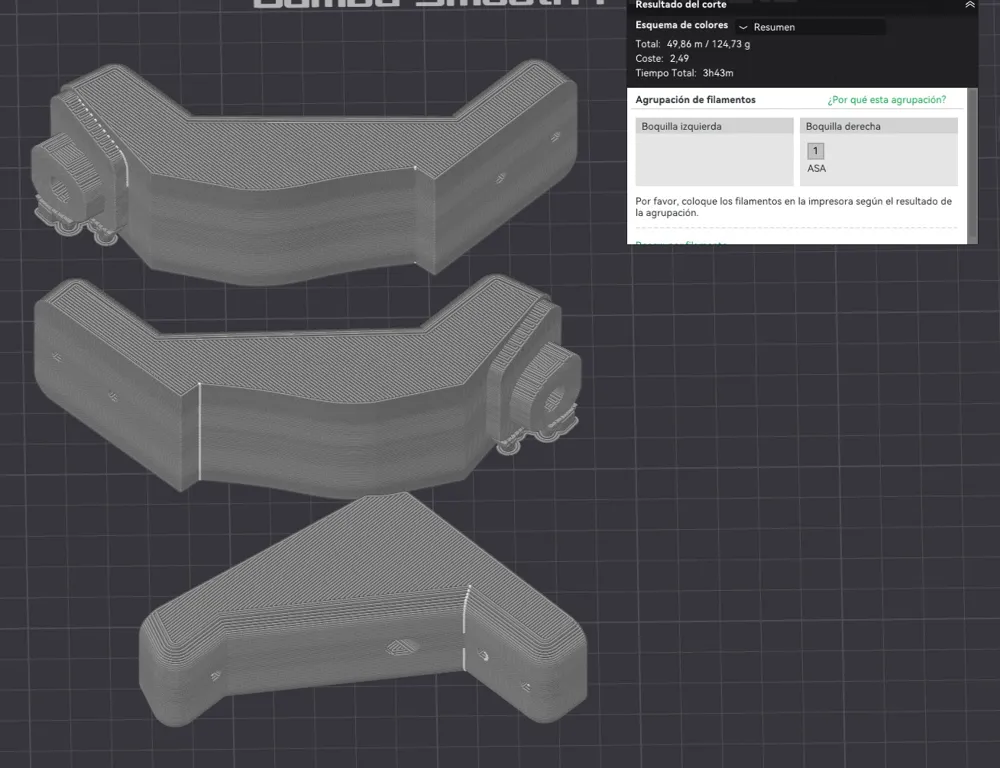1000x768 pixels.
Task: Open the ¿Por qué esta agrupación? link
Action: click(886, 100)
